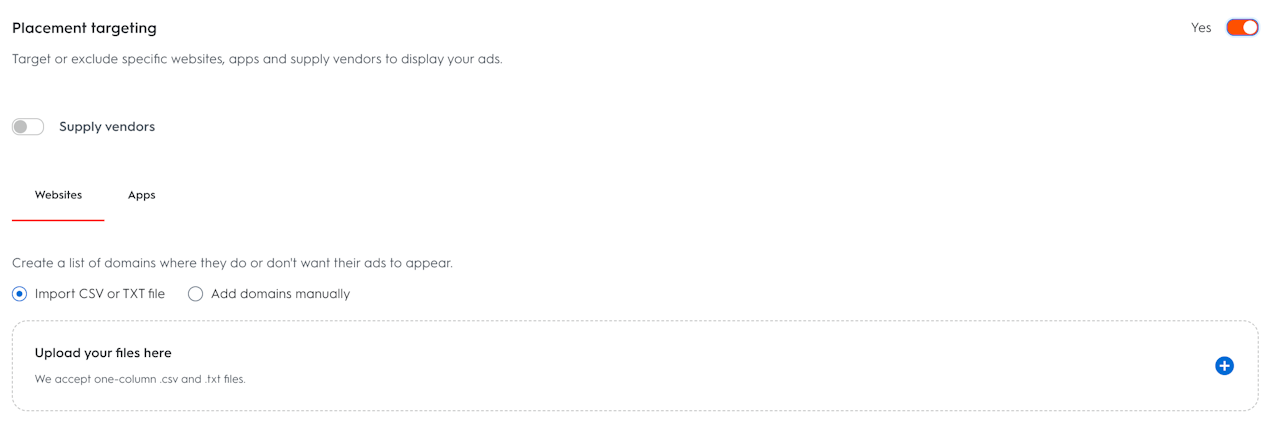Image resolution: width=1280 pixels, height=433 pixels.
Task: Click the blue plus upload icon
Action: (1224, 366)
